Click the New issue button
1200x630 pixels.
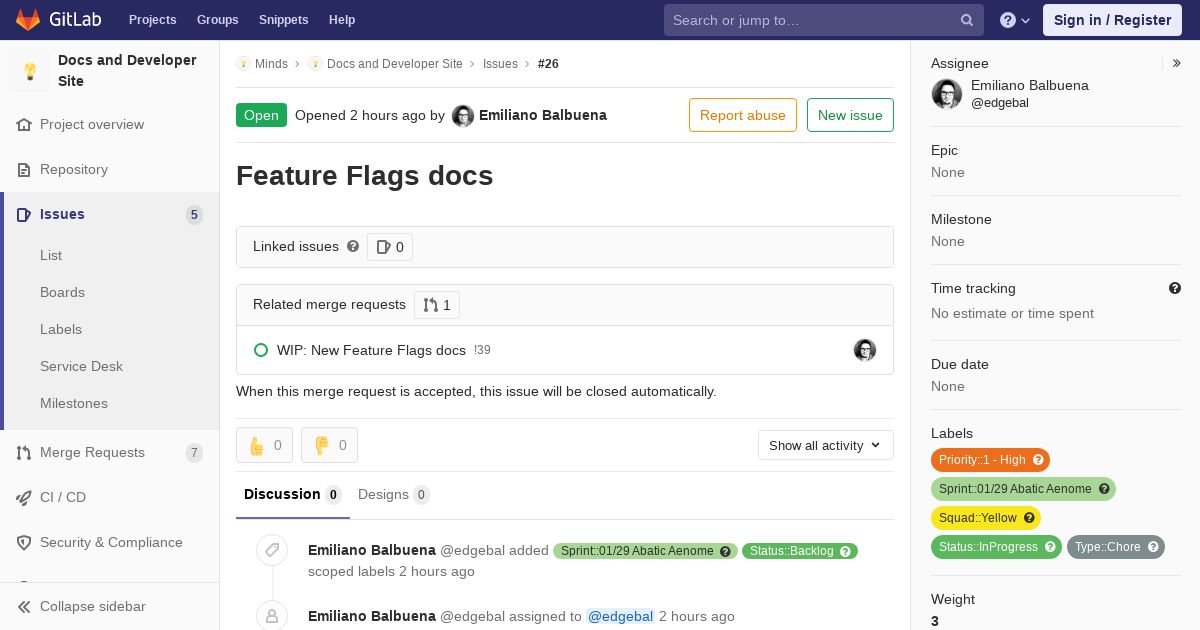(850, 115)
